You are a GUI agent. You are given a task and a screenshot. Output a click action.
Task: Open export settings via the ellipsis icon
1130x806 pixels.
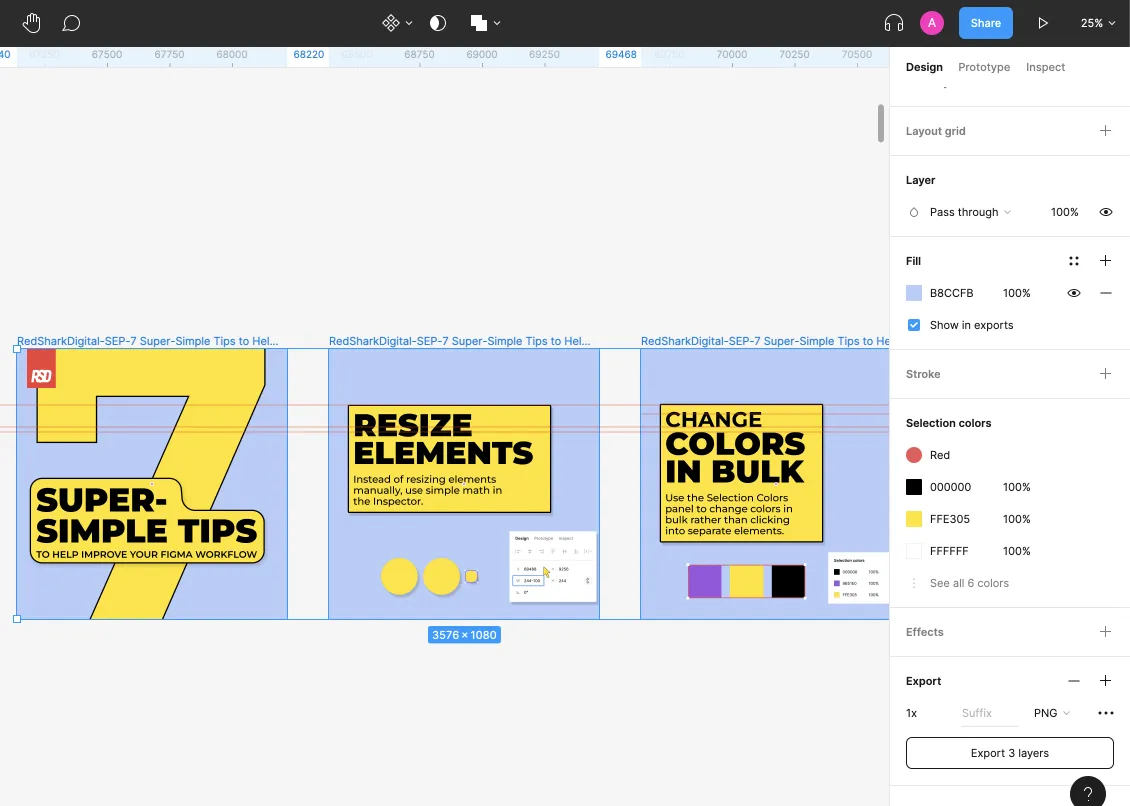point(1105,712)
